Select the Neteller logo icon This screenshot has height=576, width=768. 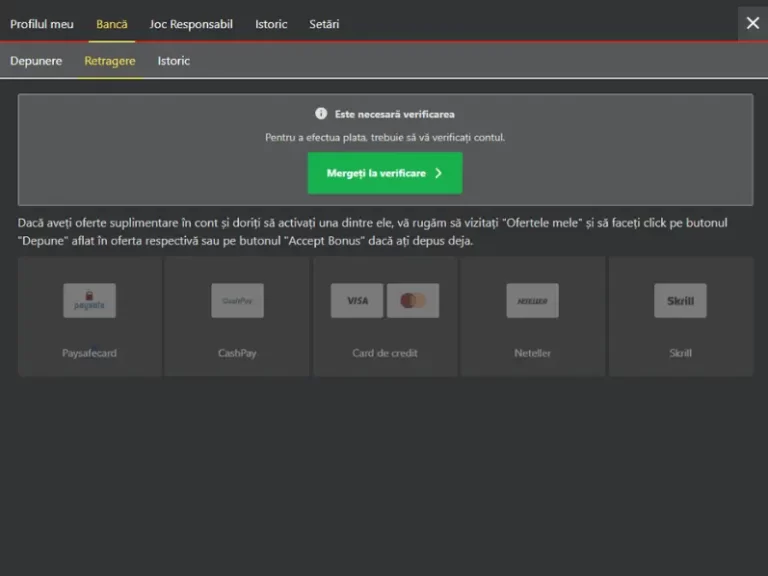click(x=532, y=300)
